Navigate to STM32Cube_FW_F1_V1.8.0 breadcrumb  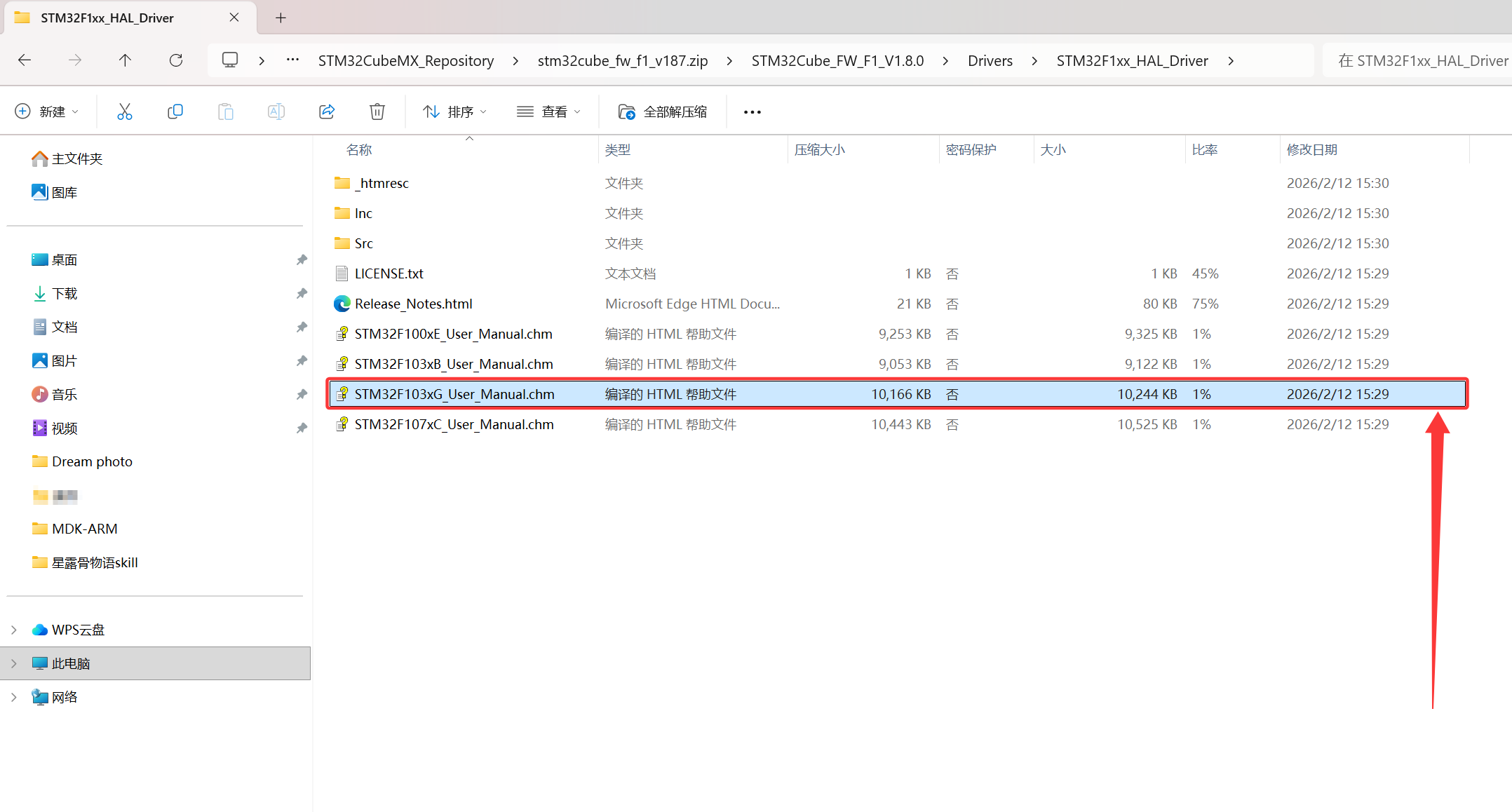(837, 61)
